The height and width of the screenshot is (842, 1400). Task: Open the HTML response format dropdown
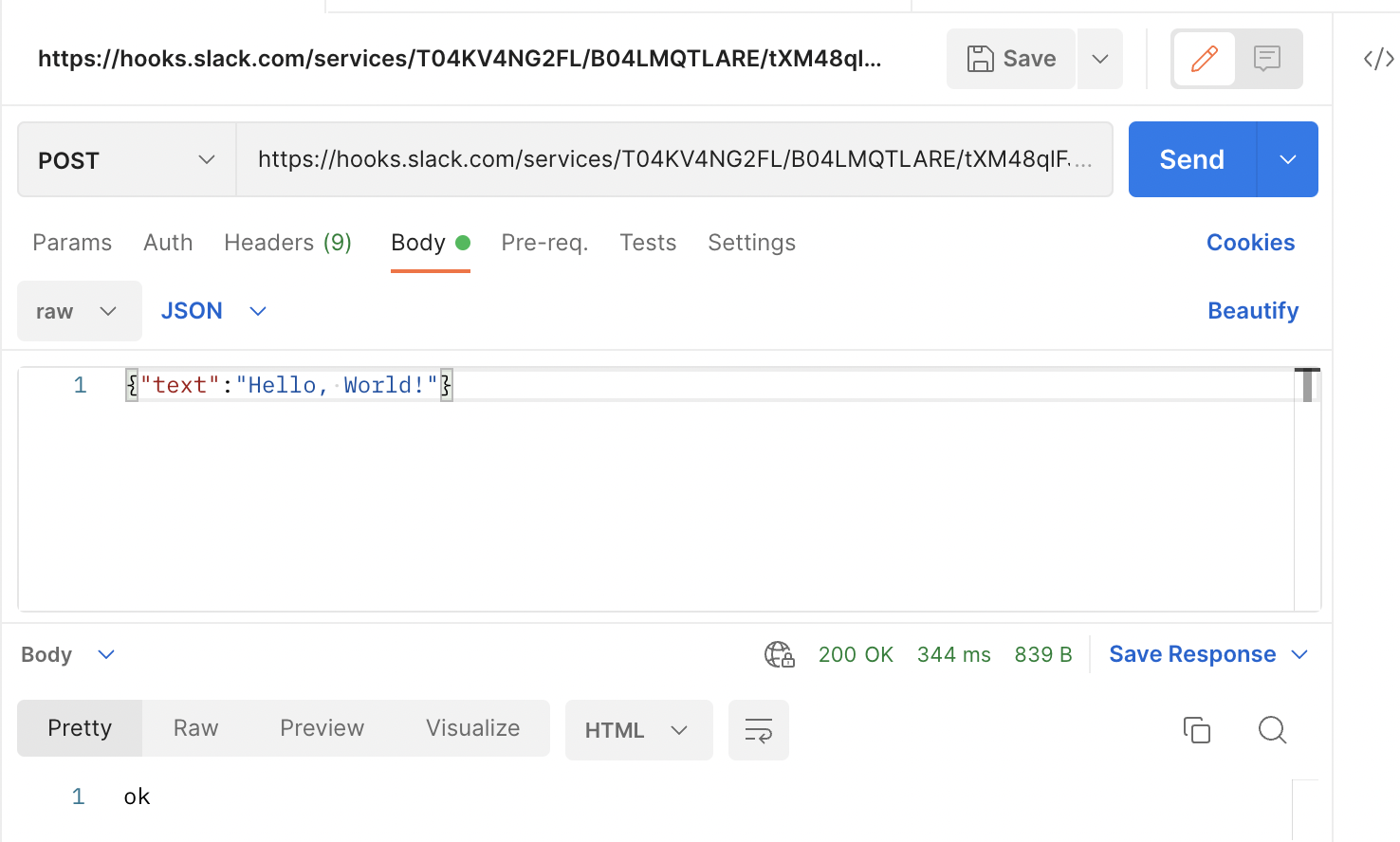pyautogui.click(x=638, y=730)
